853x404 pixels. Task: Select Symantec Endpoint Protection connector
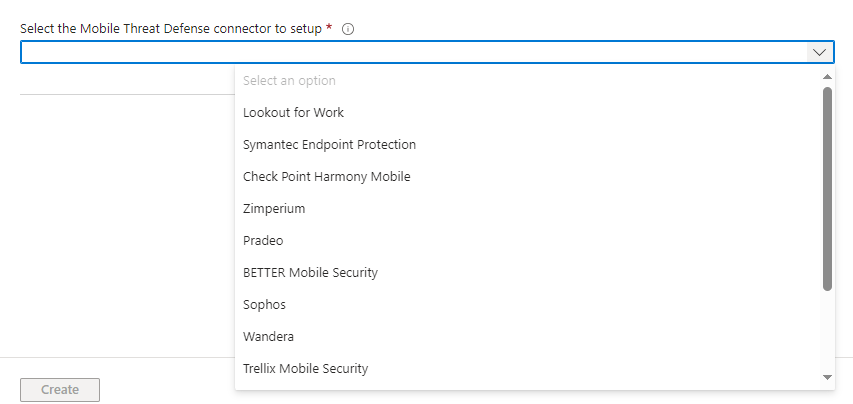[329, 144]
